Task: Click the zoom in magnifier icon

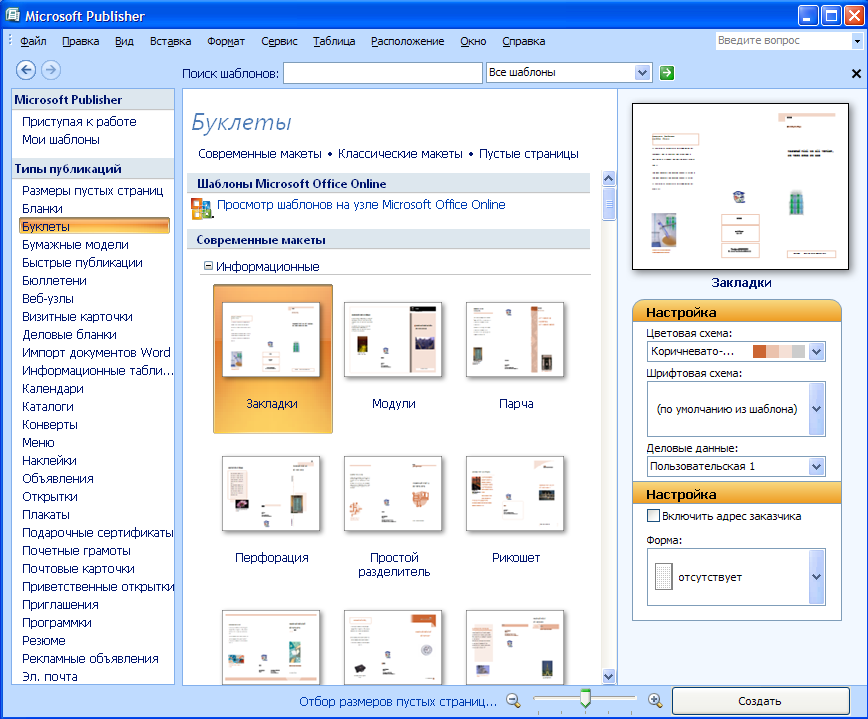Action: (x=655, y=701)
